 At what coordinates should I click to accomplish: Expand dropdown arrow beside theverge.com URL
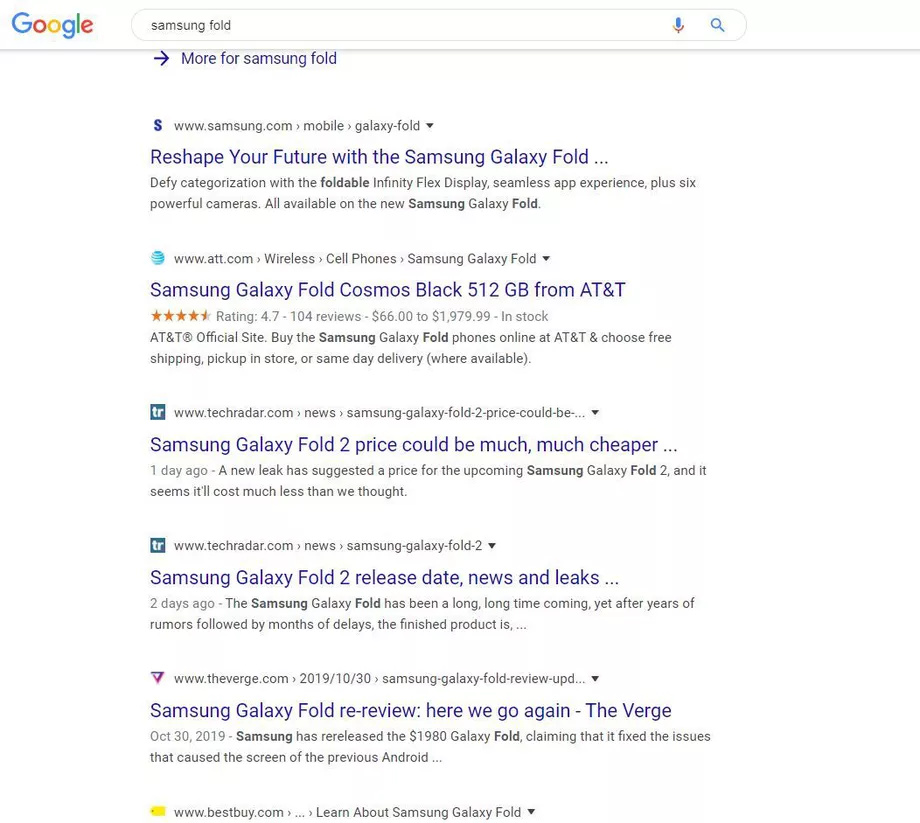coord(596,678)
